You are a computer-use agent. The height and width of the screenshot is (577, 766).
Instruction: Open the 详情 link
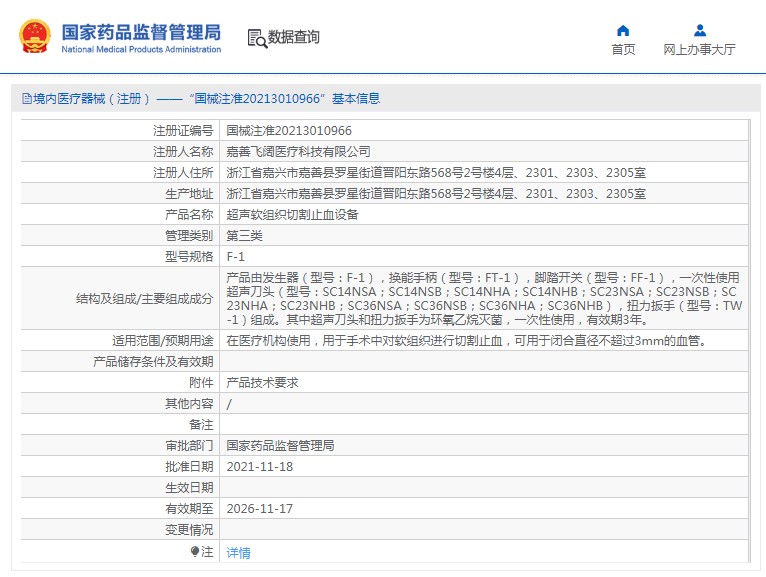[x=238, y=553]
